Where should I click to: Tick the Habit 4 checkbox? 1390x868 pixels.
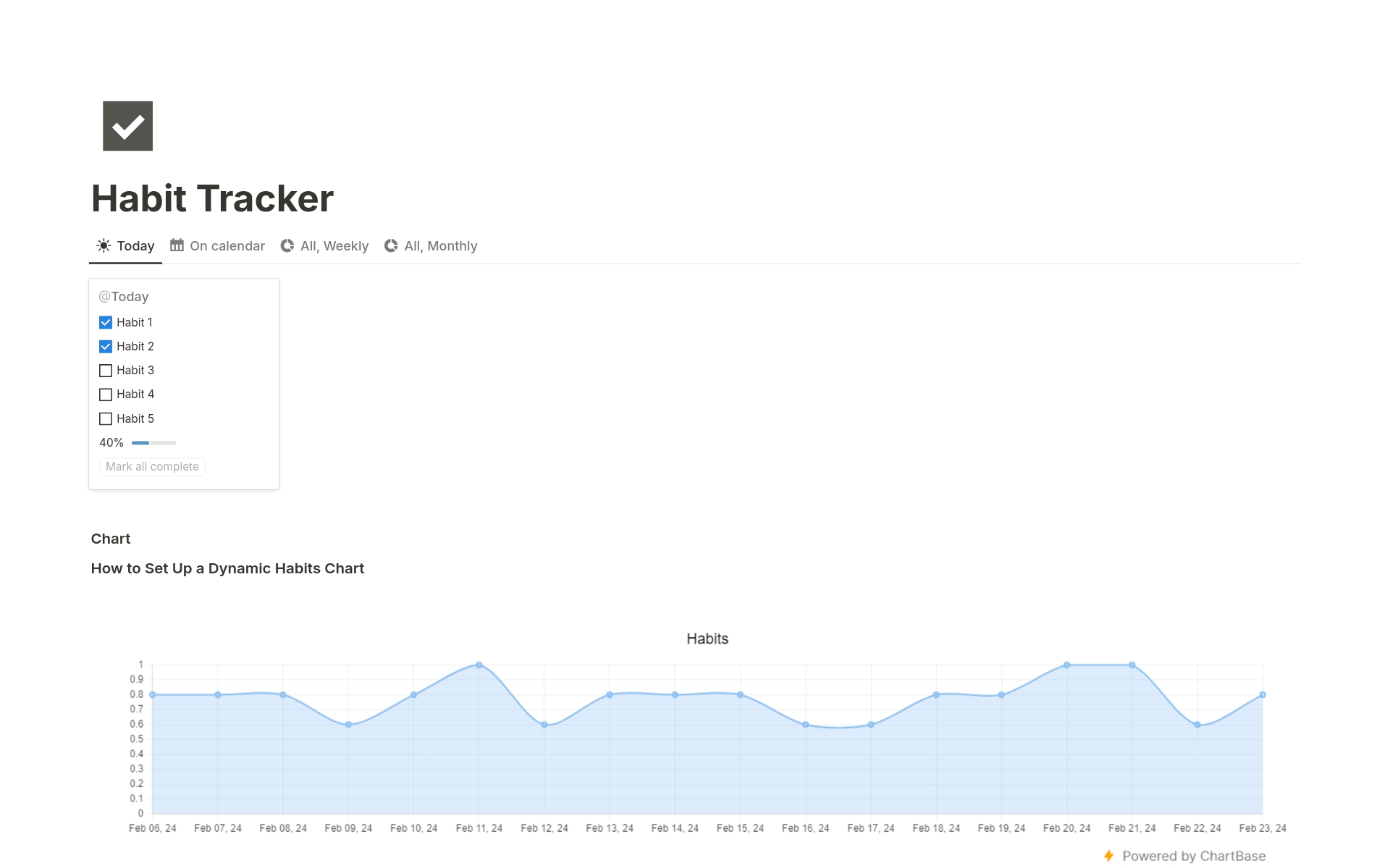[106, 395]
